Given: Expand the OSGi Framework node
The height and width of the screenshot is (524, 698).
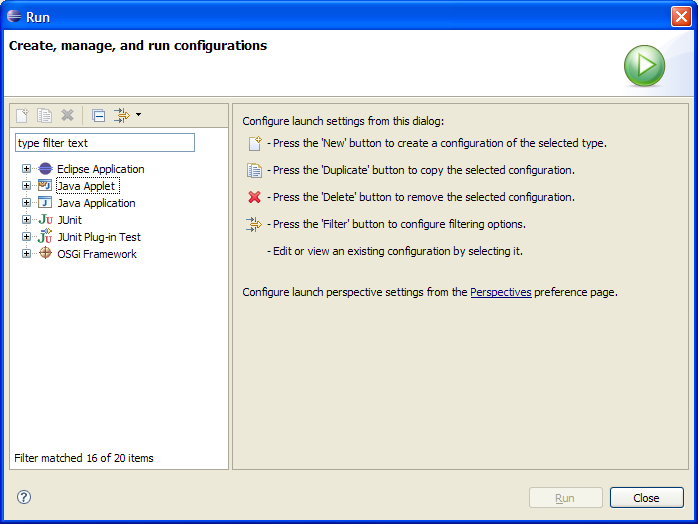Looking at the screenshot, I should pyautogui.click(x=26, y=253).
